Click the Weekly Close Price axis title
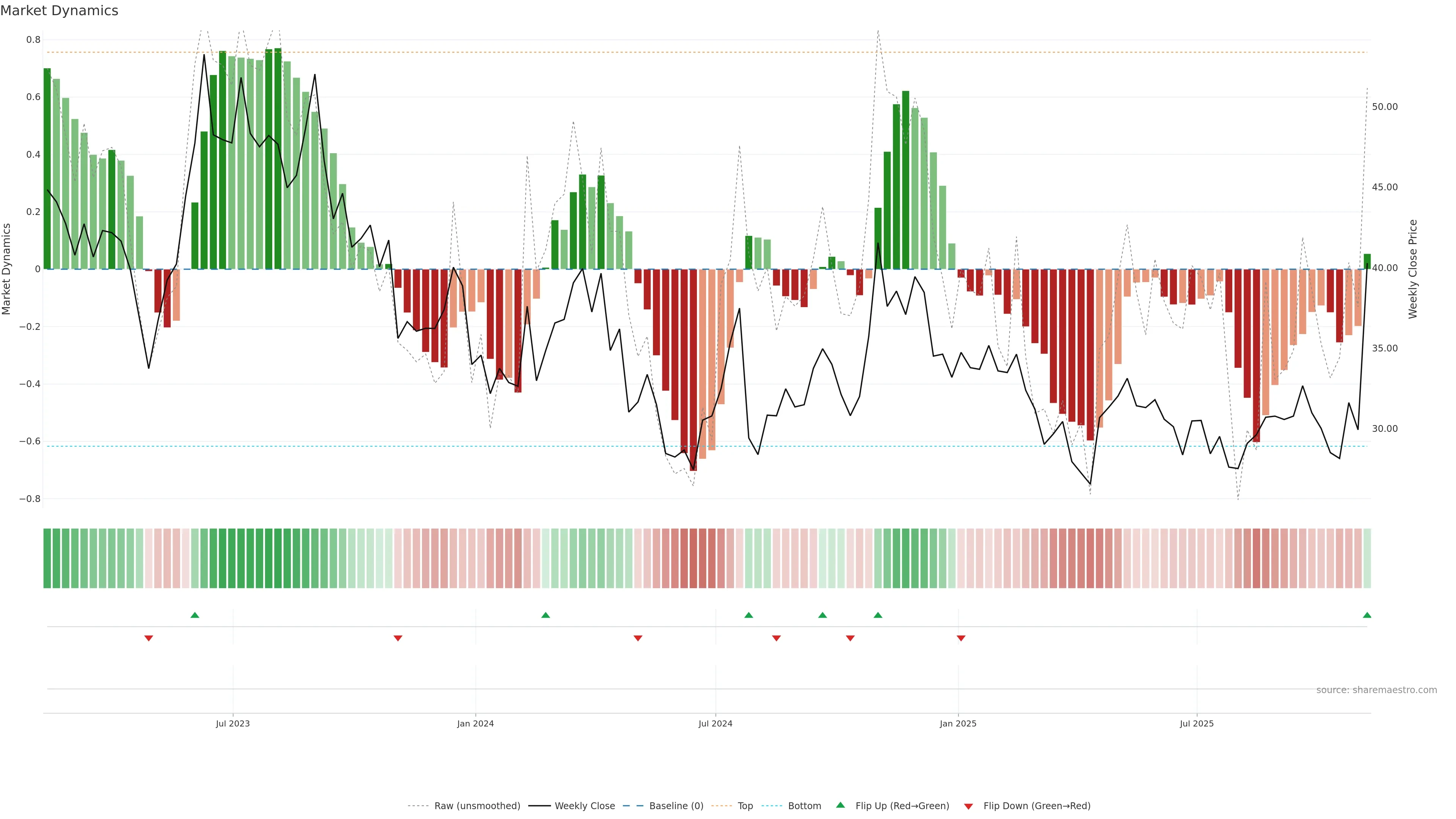This screenshot has height=819, width=1456. 1413,269
